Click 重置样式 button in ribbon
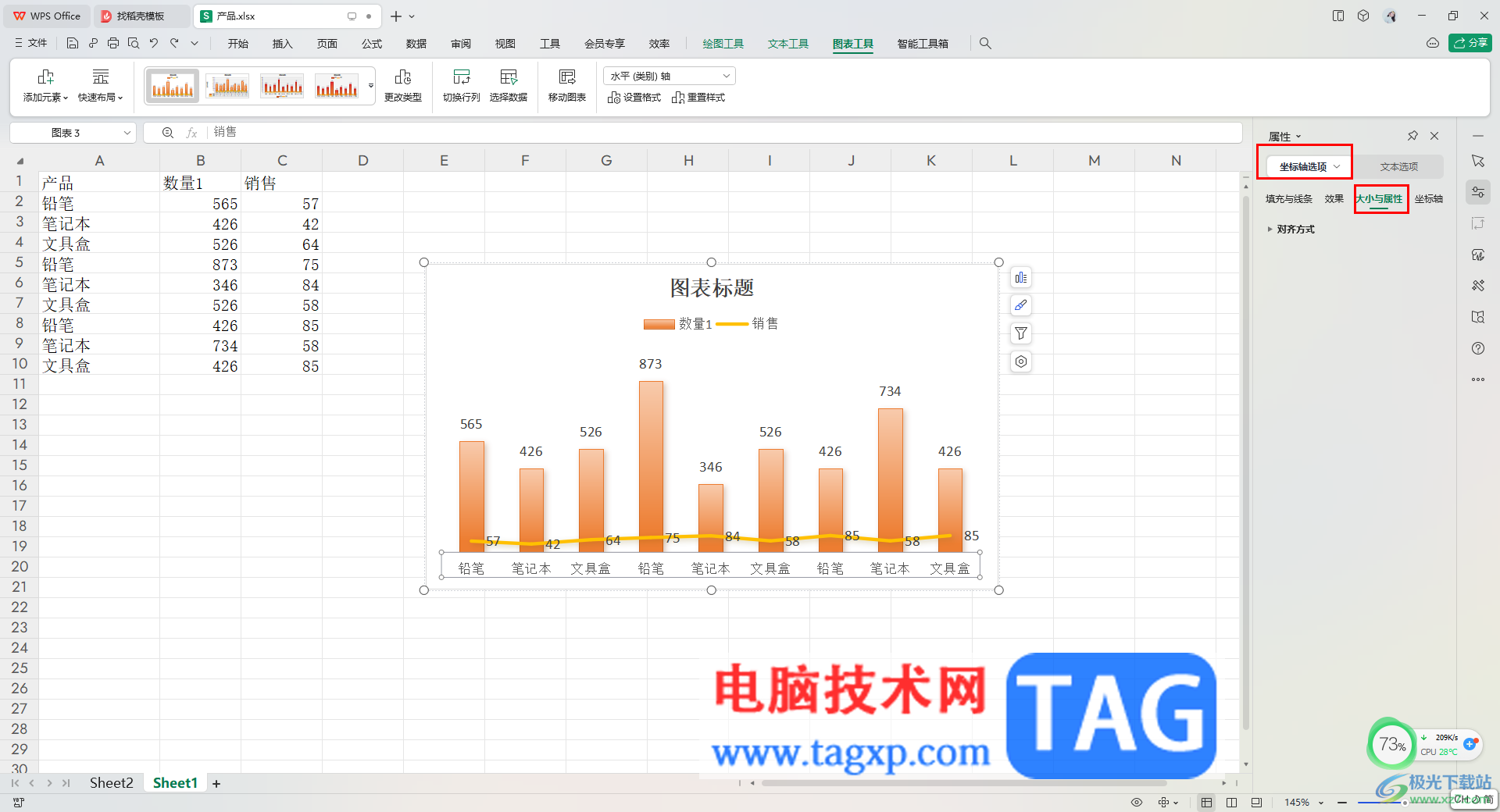Image resolution: width=1500 pixels, height=812 pixels. (698, 98)
